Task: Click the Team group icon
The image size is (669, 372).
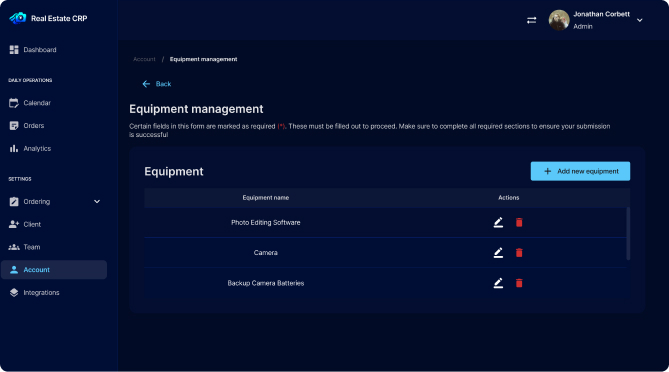Action: click(x=14, y=247)
